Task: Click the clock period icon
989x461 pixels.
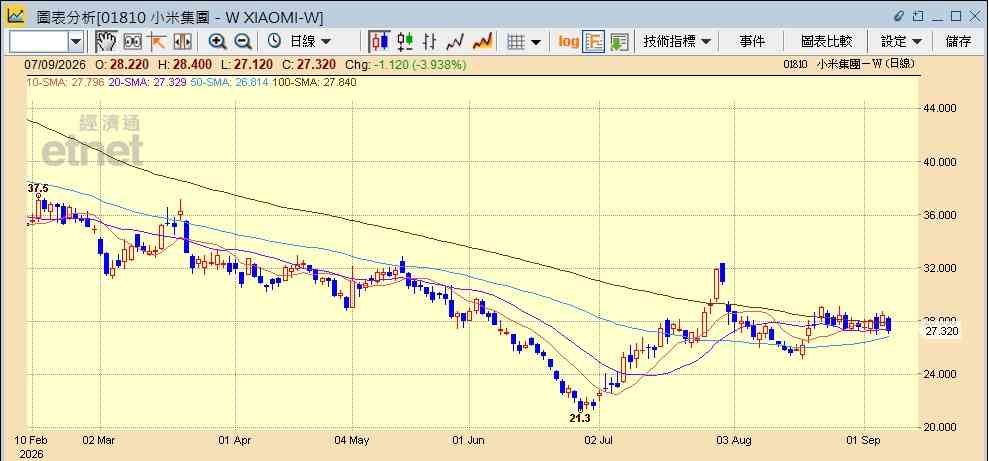Action: coord(274,42)
